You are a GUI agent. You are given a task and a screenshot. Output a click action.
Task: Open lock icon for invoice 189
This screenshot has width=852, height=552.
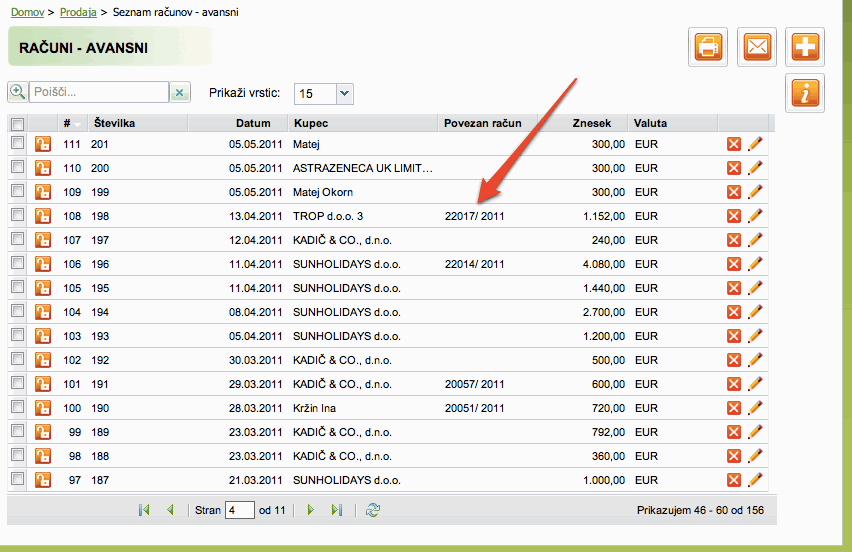point(43,432)
